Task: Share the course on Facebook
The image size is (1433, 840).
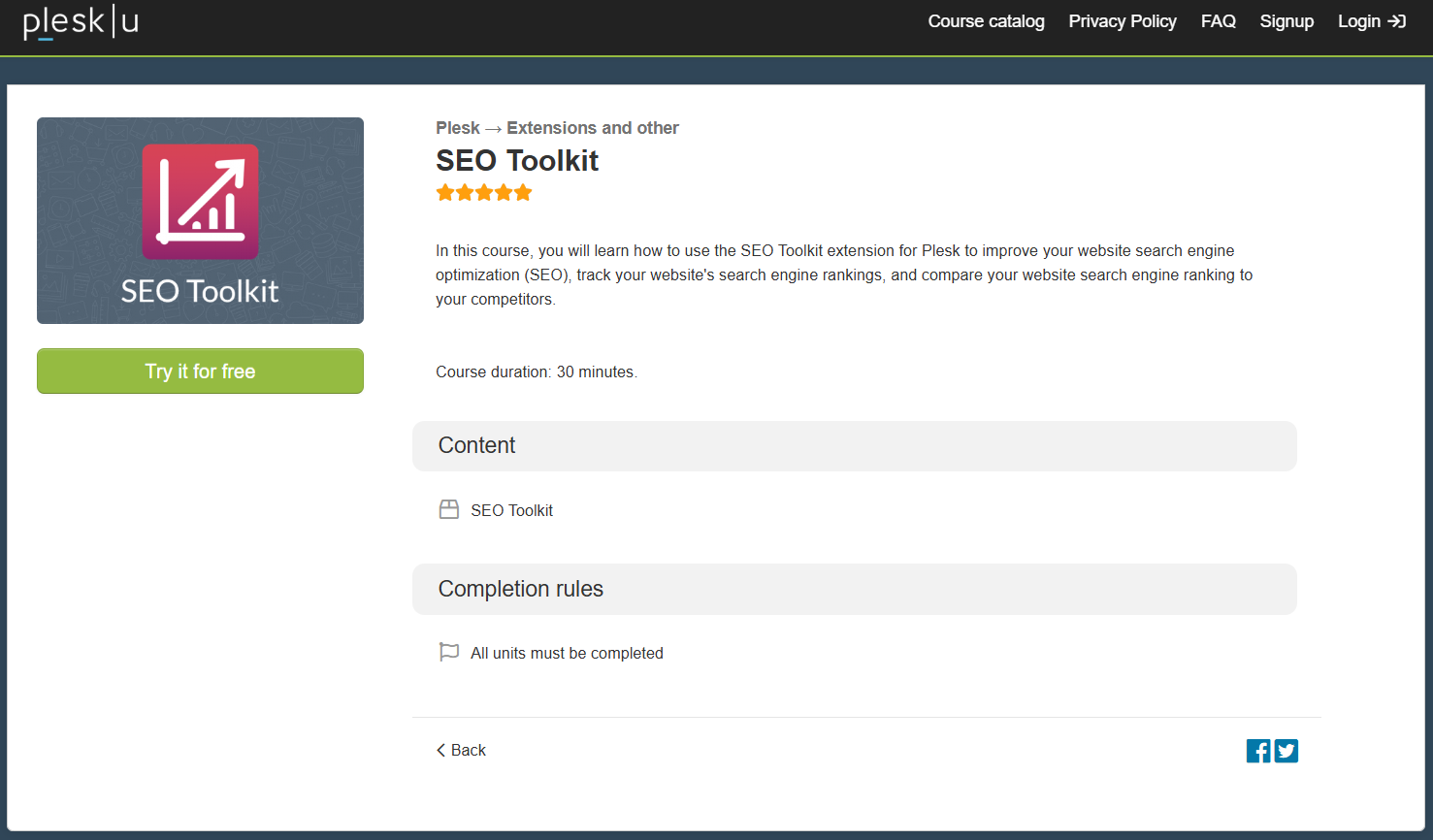Action: pyautogui.click(x=1258, y=751)
